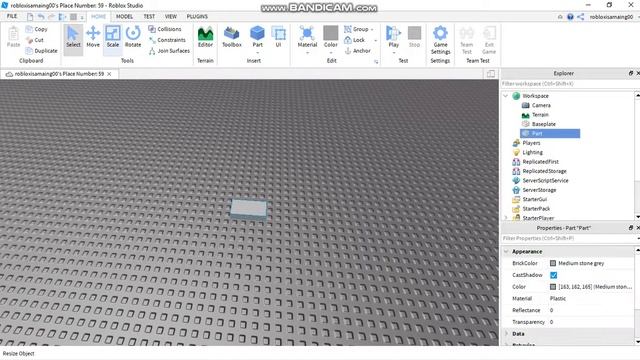Click the New file icon
This screenshot has width=640, height=360.
tap(30, 17)
